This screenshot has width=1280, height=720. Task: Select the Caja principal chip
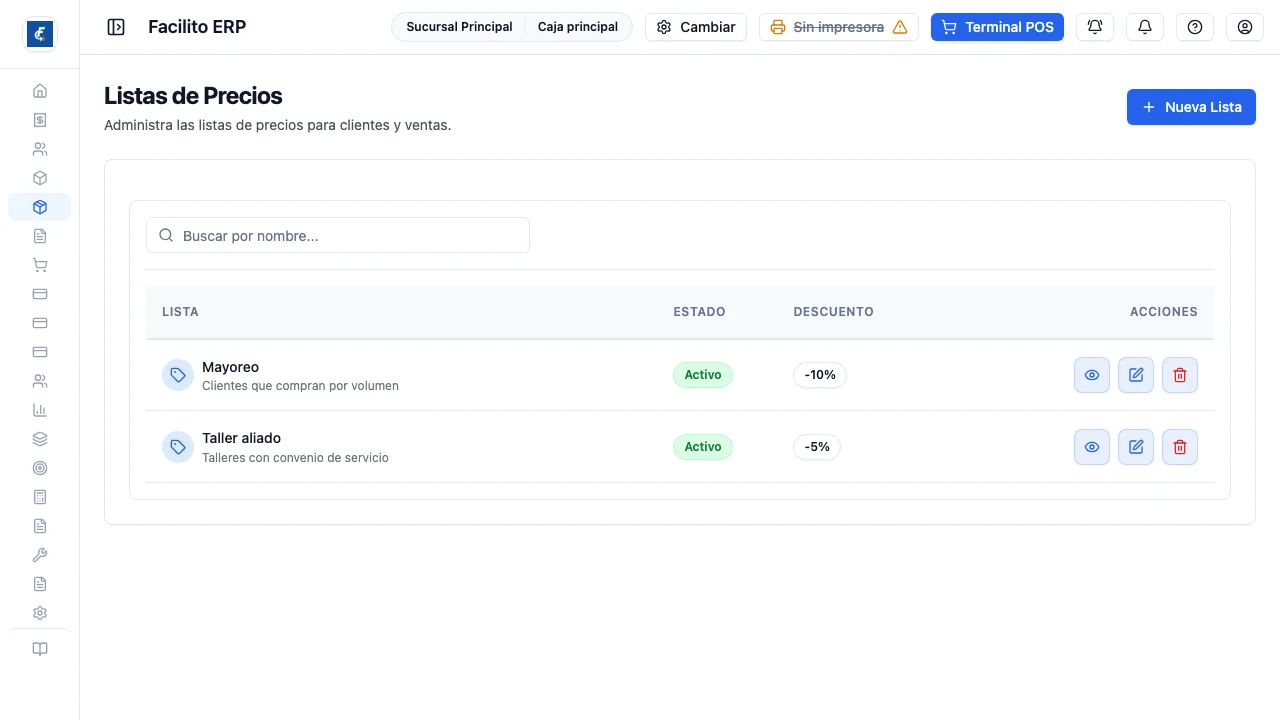[x=578, y=27]
